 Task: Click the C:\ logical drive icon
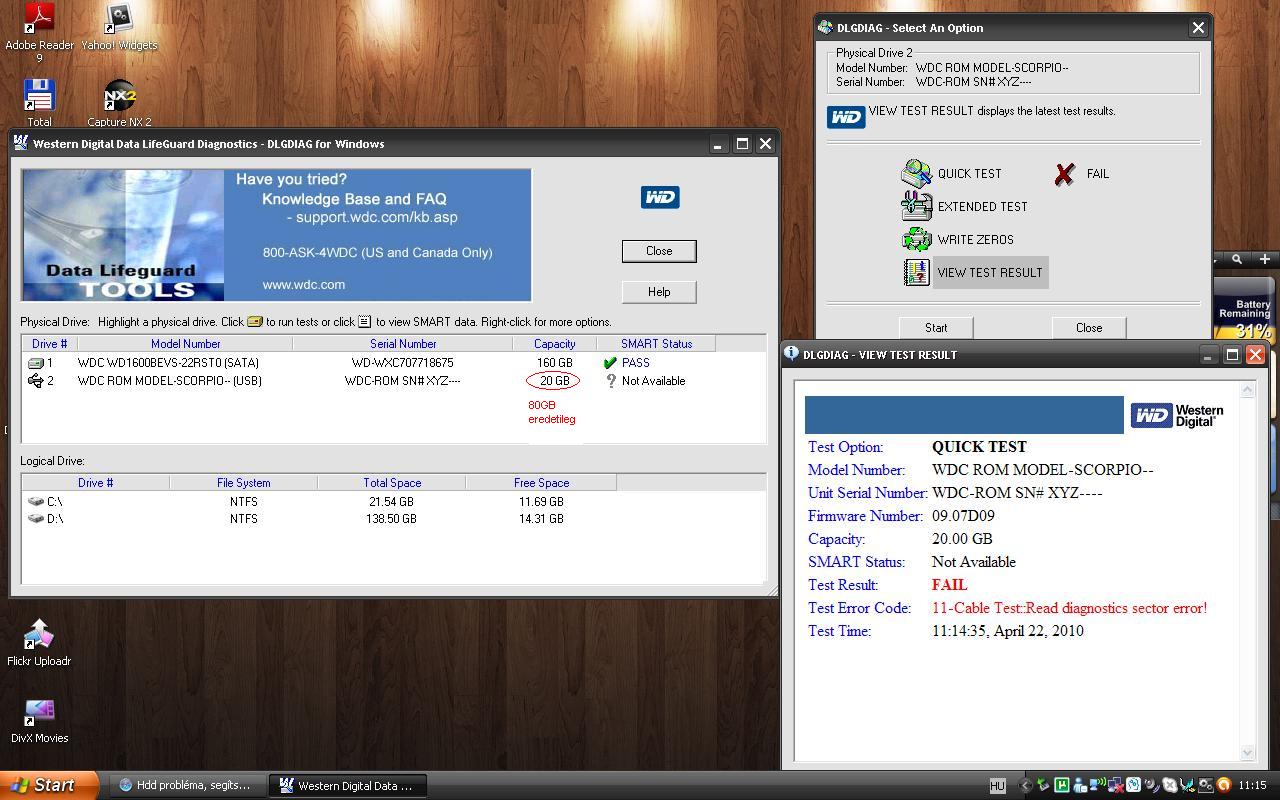[x=36, y=501]
